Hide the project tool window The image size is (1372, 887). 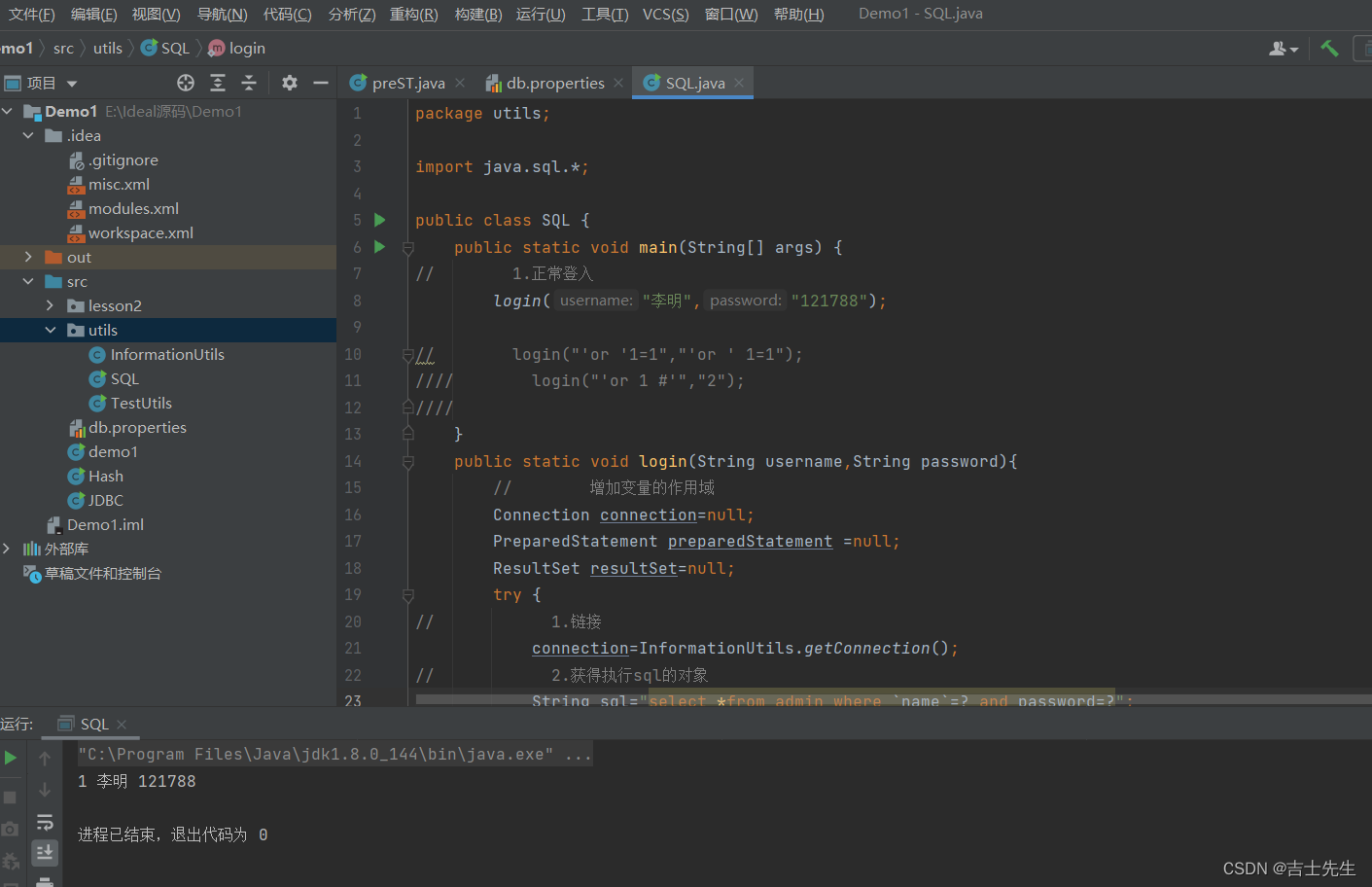[321, 83]
